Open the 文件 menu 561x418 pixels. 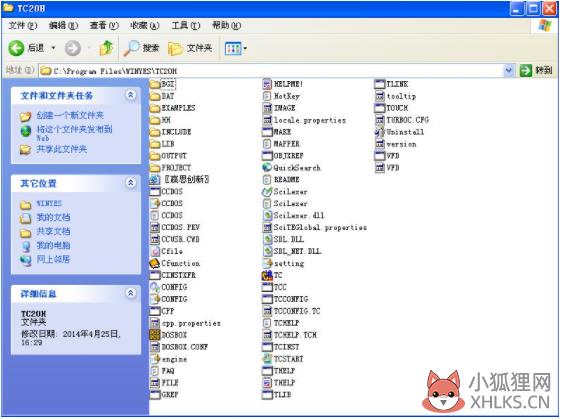pos(23,25)
